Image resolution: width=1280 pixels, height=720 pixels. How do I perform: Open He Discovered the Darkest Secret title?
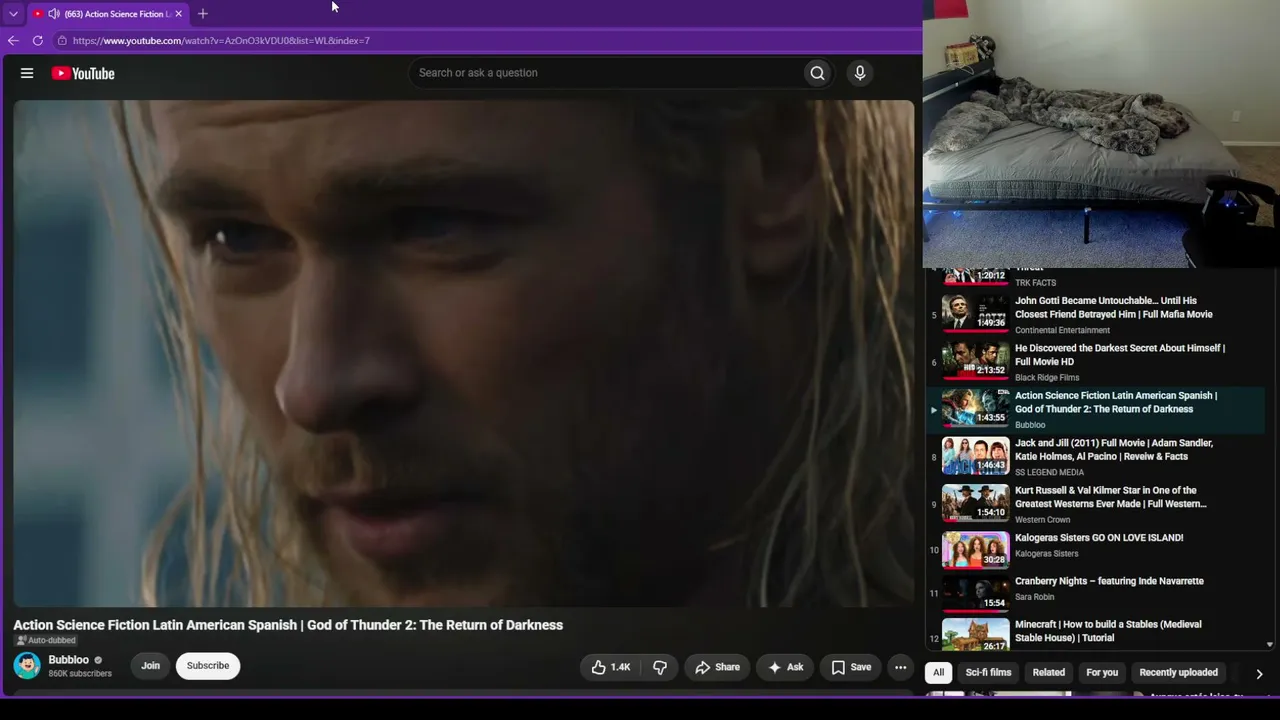[1120, 355]
